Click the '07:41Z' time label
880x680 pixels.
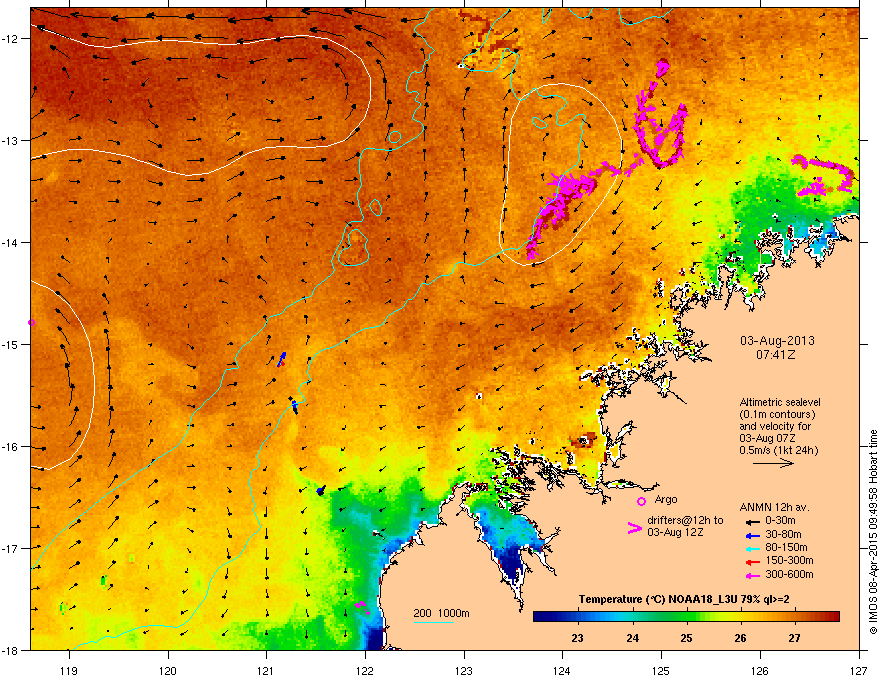pyautogui.click(x=776, y=355)
